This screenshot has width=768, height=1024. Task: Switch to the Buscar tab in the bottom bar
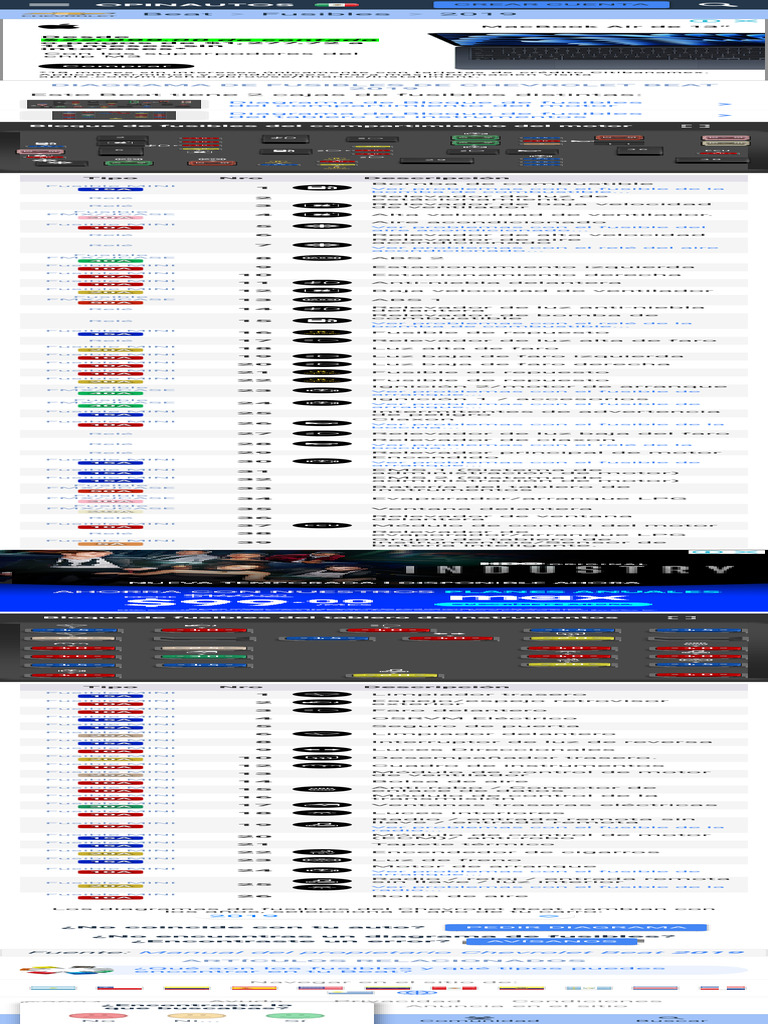[673, 1019]
